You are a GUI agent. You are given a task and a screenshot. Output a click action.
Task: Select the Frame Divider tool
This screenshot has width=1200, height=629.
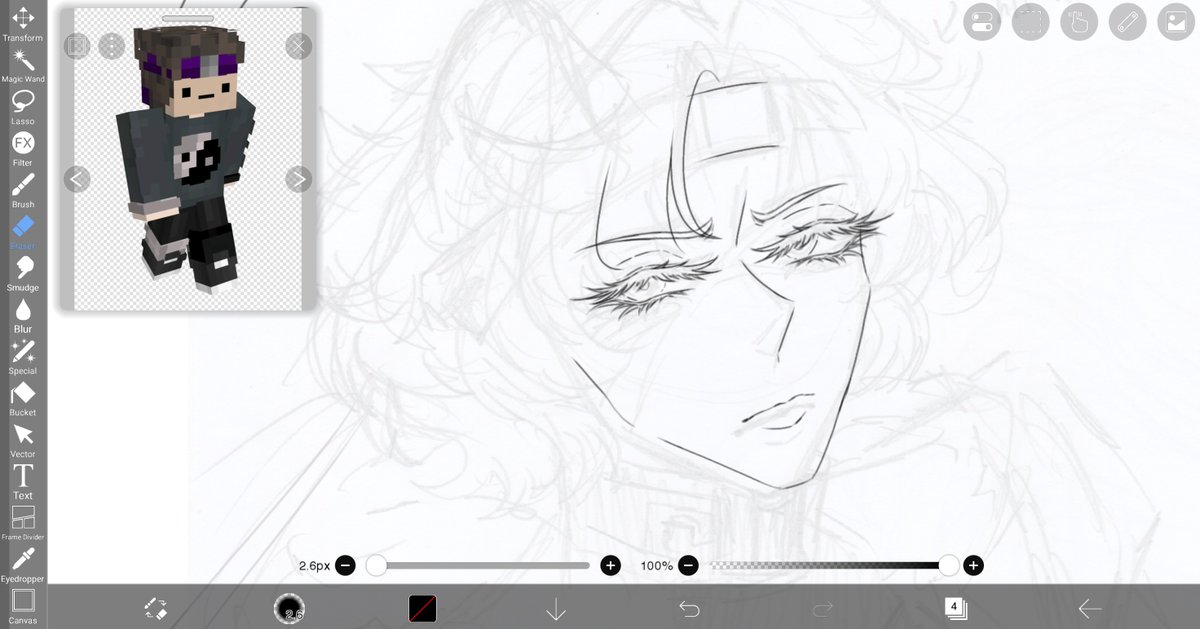[23, 523]
